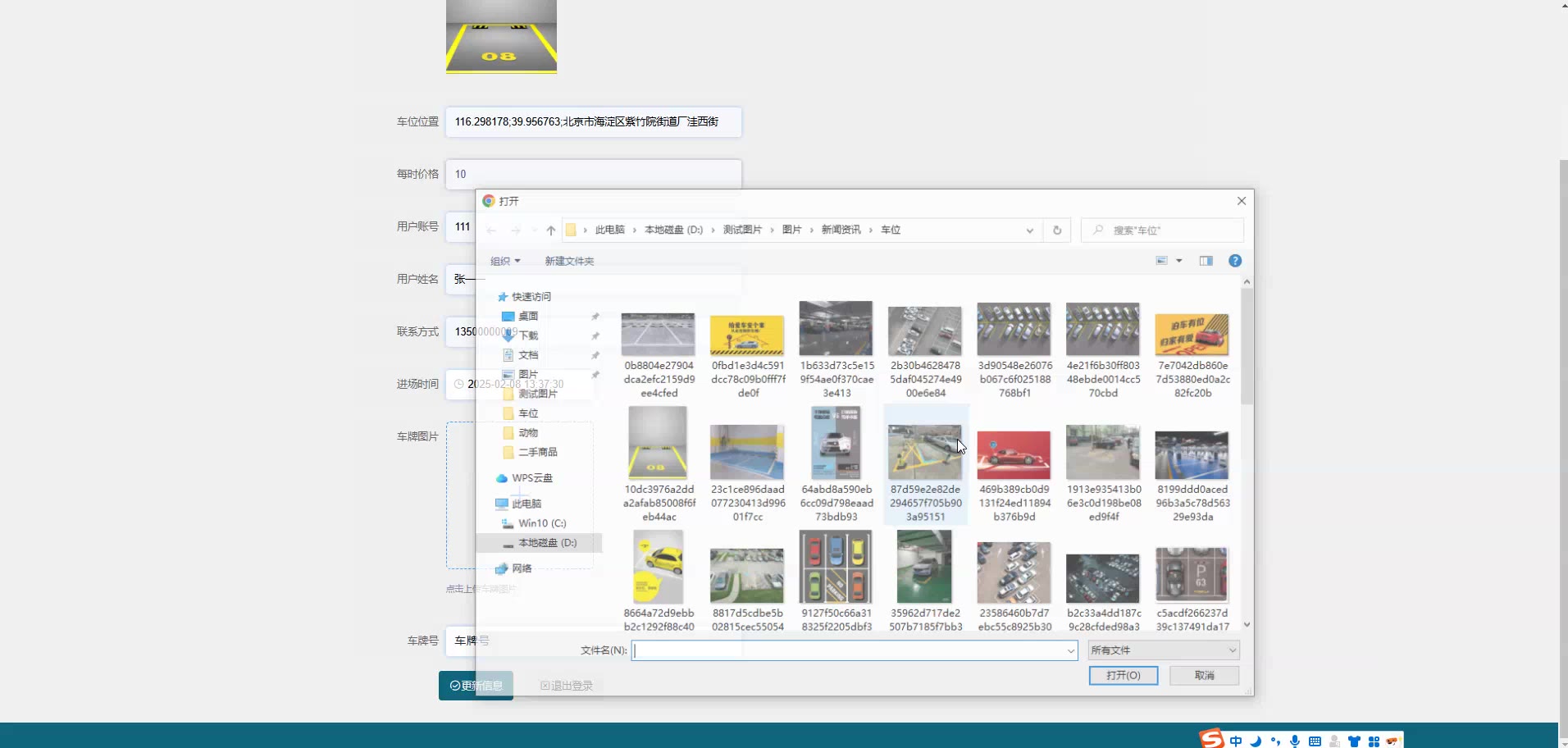1568x748 pixels.
Task: Toggle Sogou punctuation mode
Action: point(1275,741)
